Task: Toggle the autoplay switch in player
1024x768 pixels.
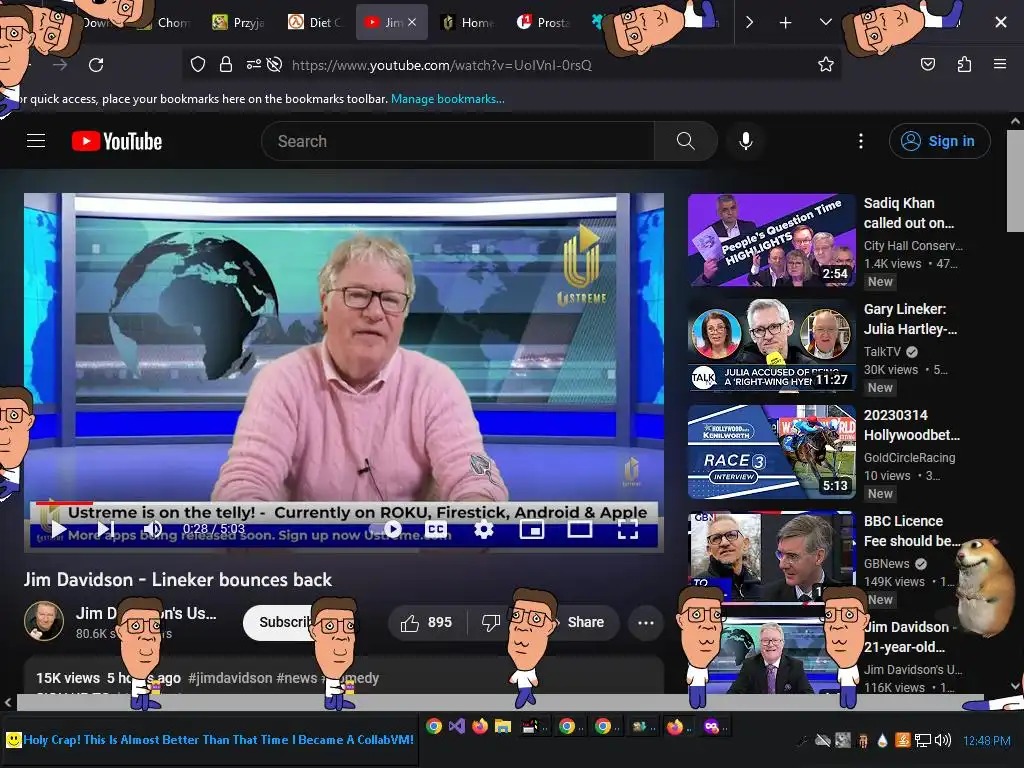Action: coord(386,529)
